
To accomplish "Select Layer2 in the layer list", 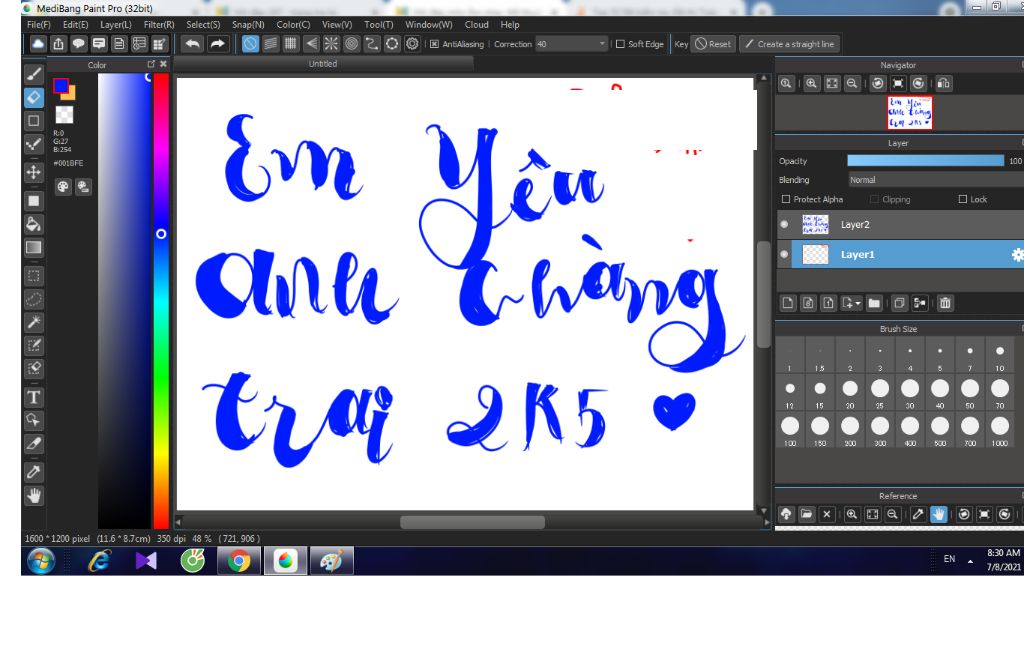I will (x=908, y=225).
